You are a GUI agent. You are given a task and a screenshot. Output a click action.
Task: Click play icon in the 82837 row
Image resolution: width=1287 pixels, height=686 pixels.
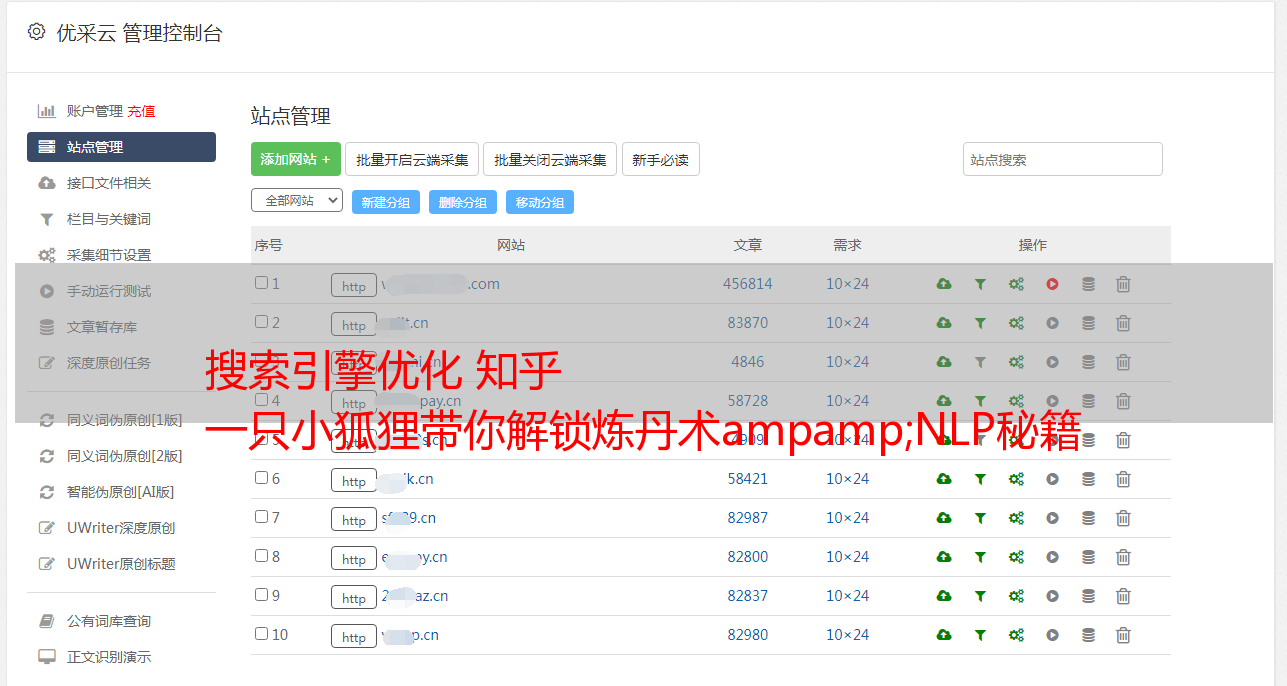(x=1052, y=596)
